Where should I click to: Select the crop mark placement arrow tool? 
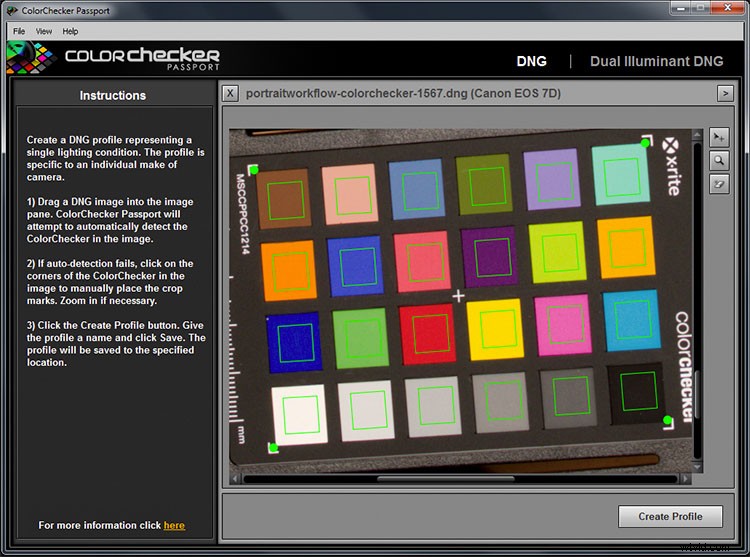(x=719, y=137)
